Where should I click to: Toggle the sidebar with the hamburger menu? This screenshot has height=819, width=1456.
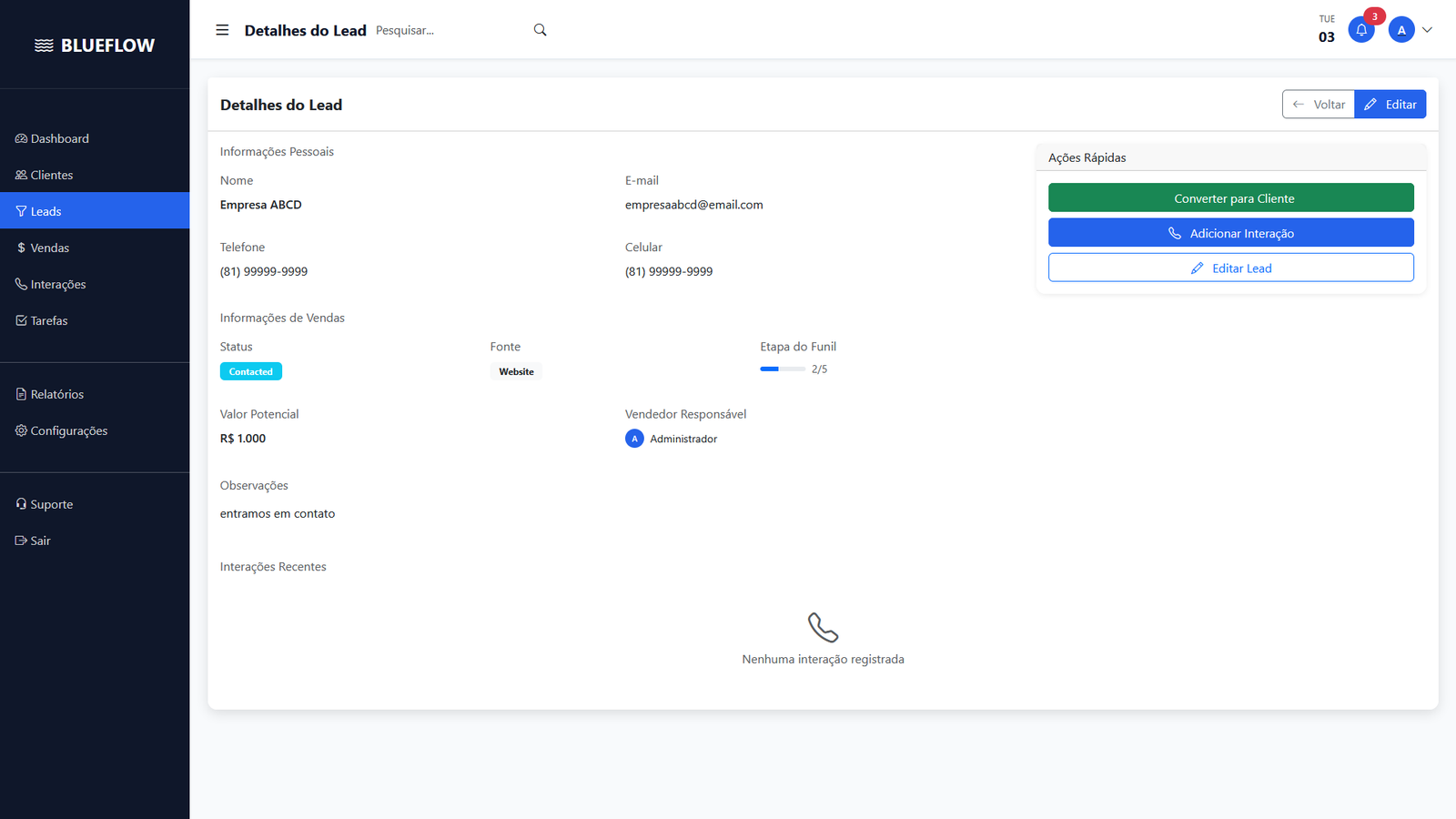(x=221, y=29)
